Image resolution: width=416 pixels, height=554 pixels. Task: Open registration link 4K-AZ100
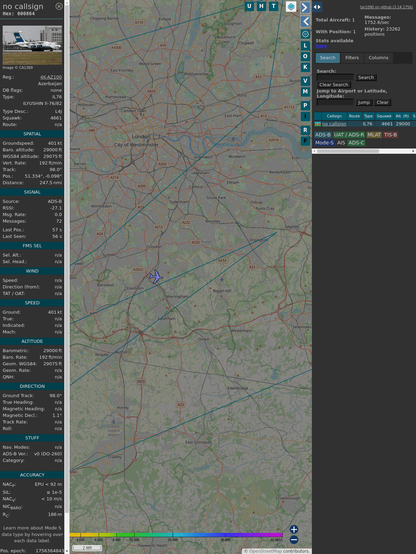pos(51,77)
